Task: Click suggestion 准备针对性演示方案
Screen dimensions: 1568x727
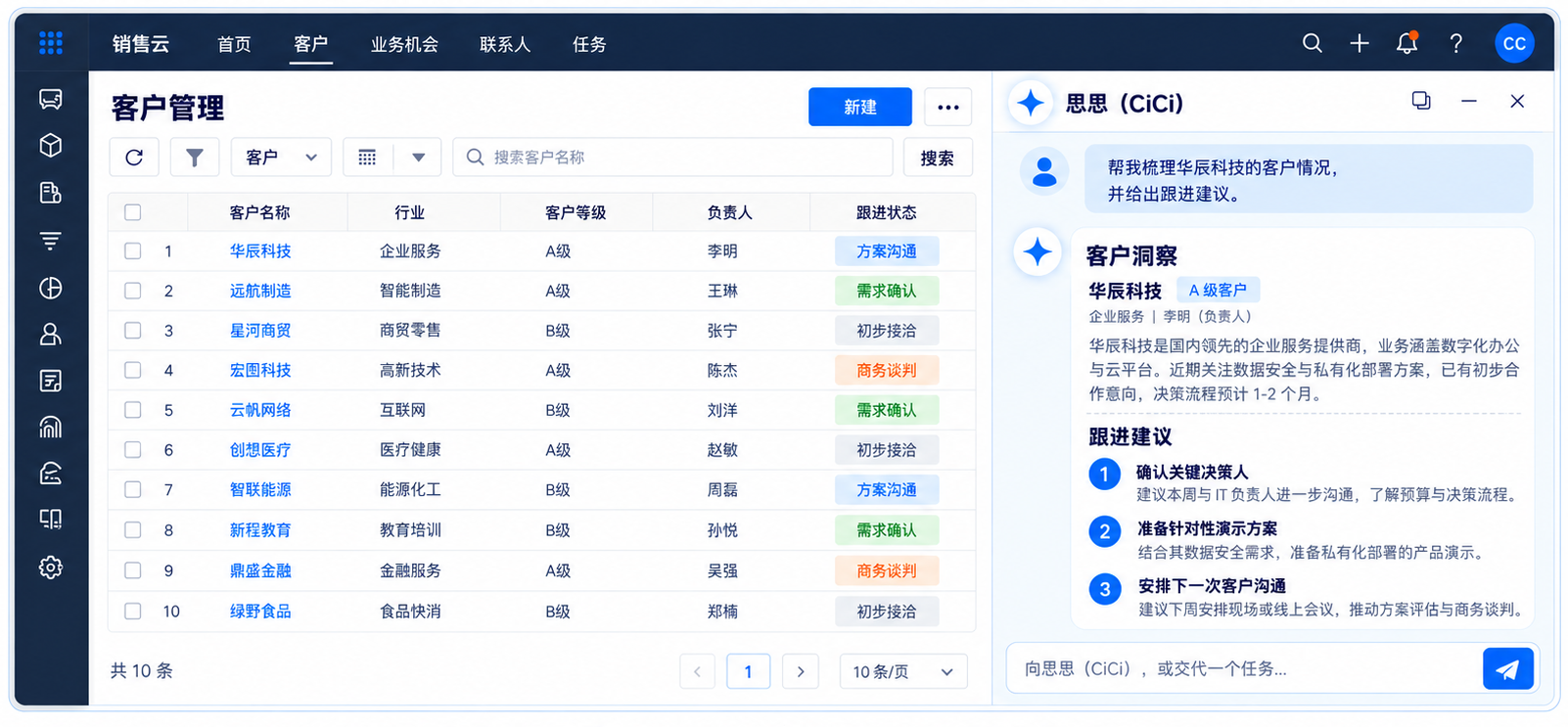Action: tap(1207, 528)
